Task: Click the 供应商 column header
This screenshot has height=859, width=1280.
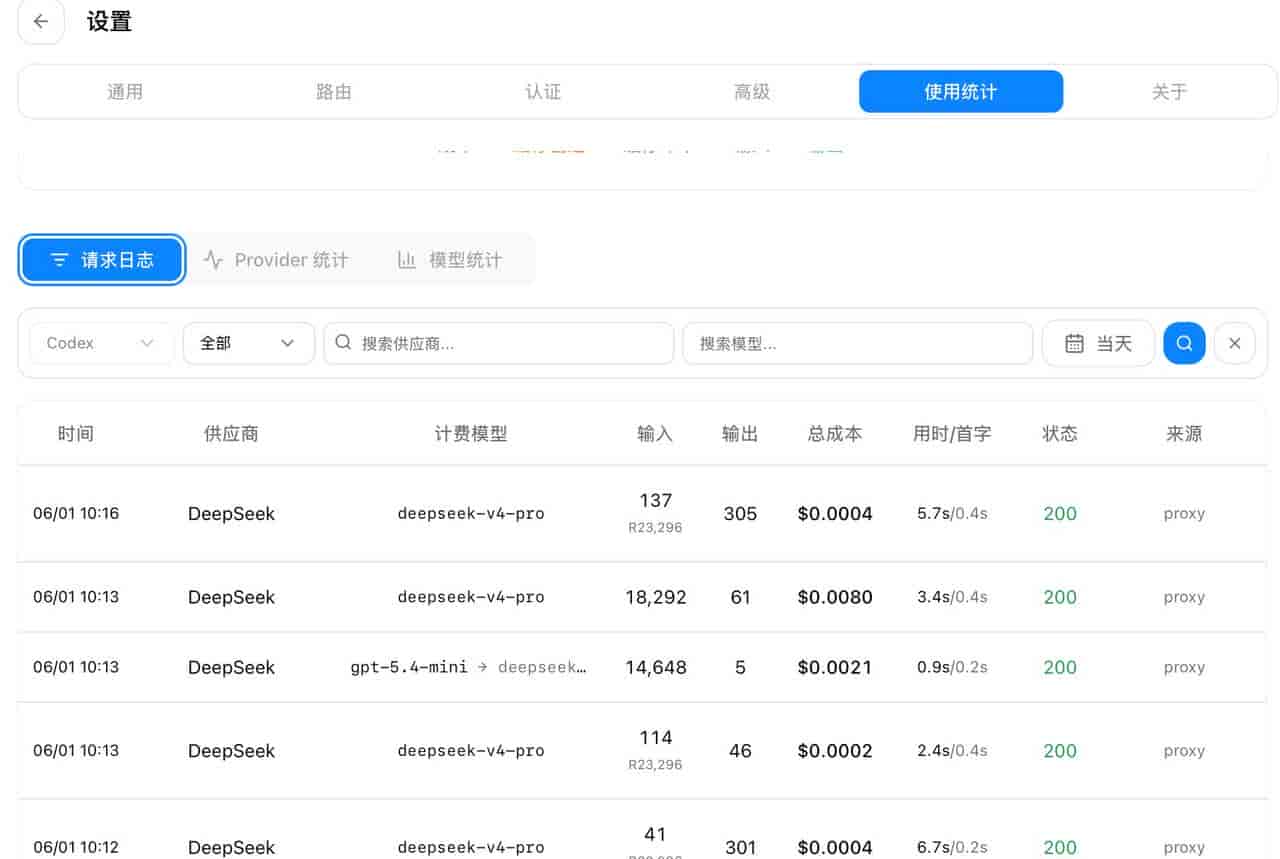Action: click(231, 434)
